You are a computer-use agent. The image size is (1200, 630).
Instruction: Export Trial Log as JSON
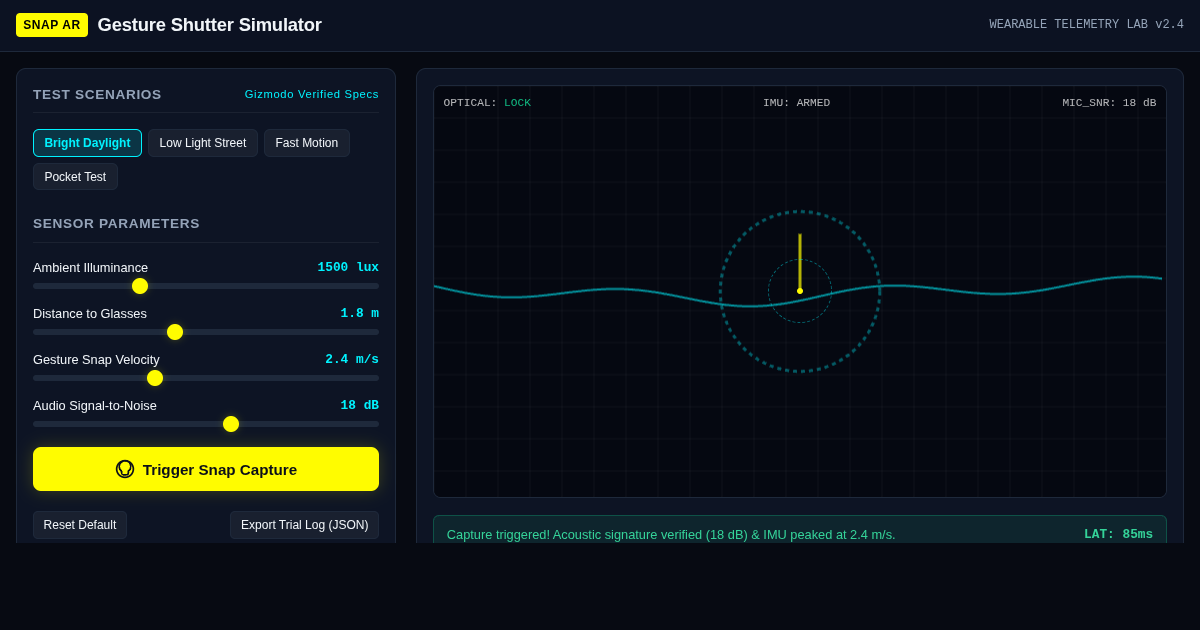[x=304, y=525]
